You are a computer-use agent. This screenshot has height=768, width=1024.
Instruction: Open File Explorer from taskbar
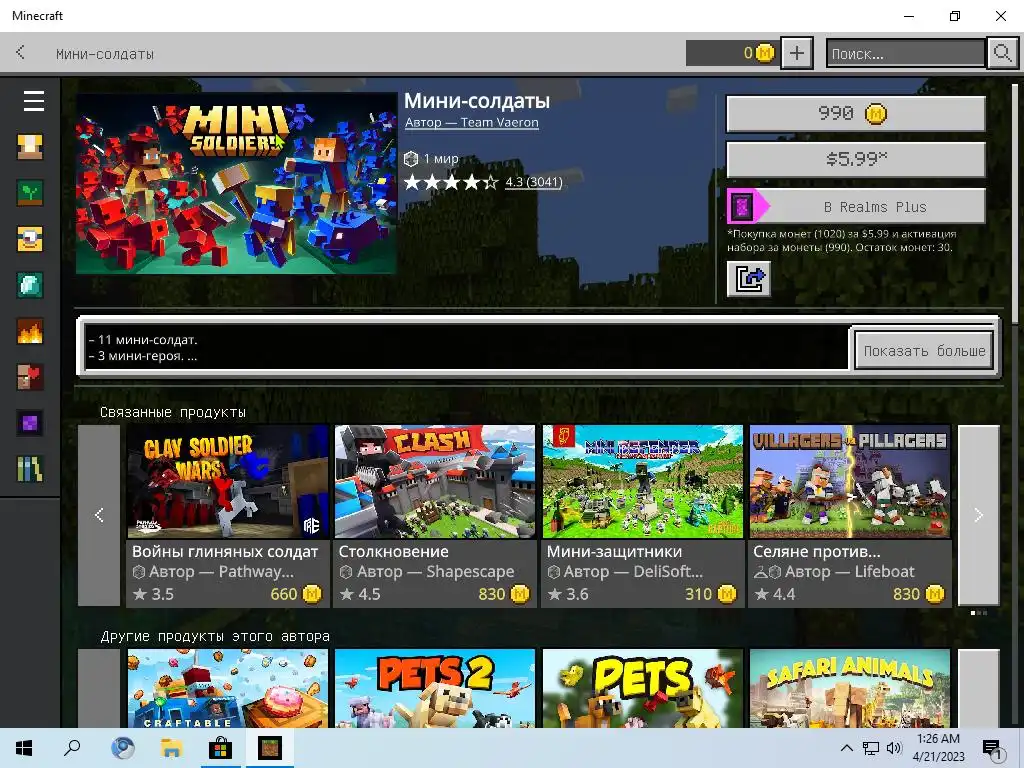point(171,748)
